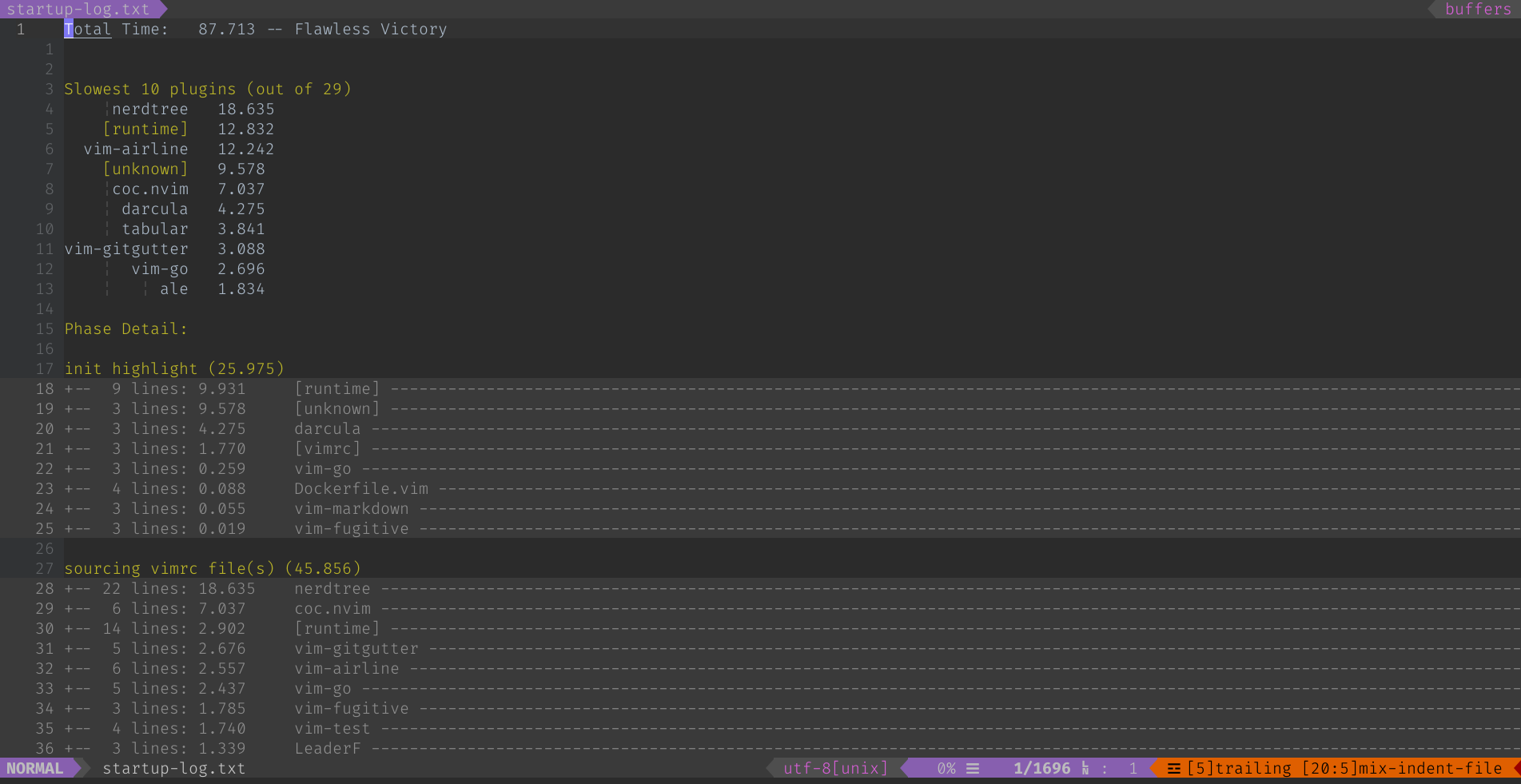This screenshot has height=784, width=1521.
Task: Switch to the startup-log.txt buffer tab
Action: pyautogui.click(x=78, y=9)
